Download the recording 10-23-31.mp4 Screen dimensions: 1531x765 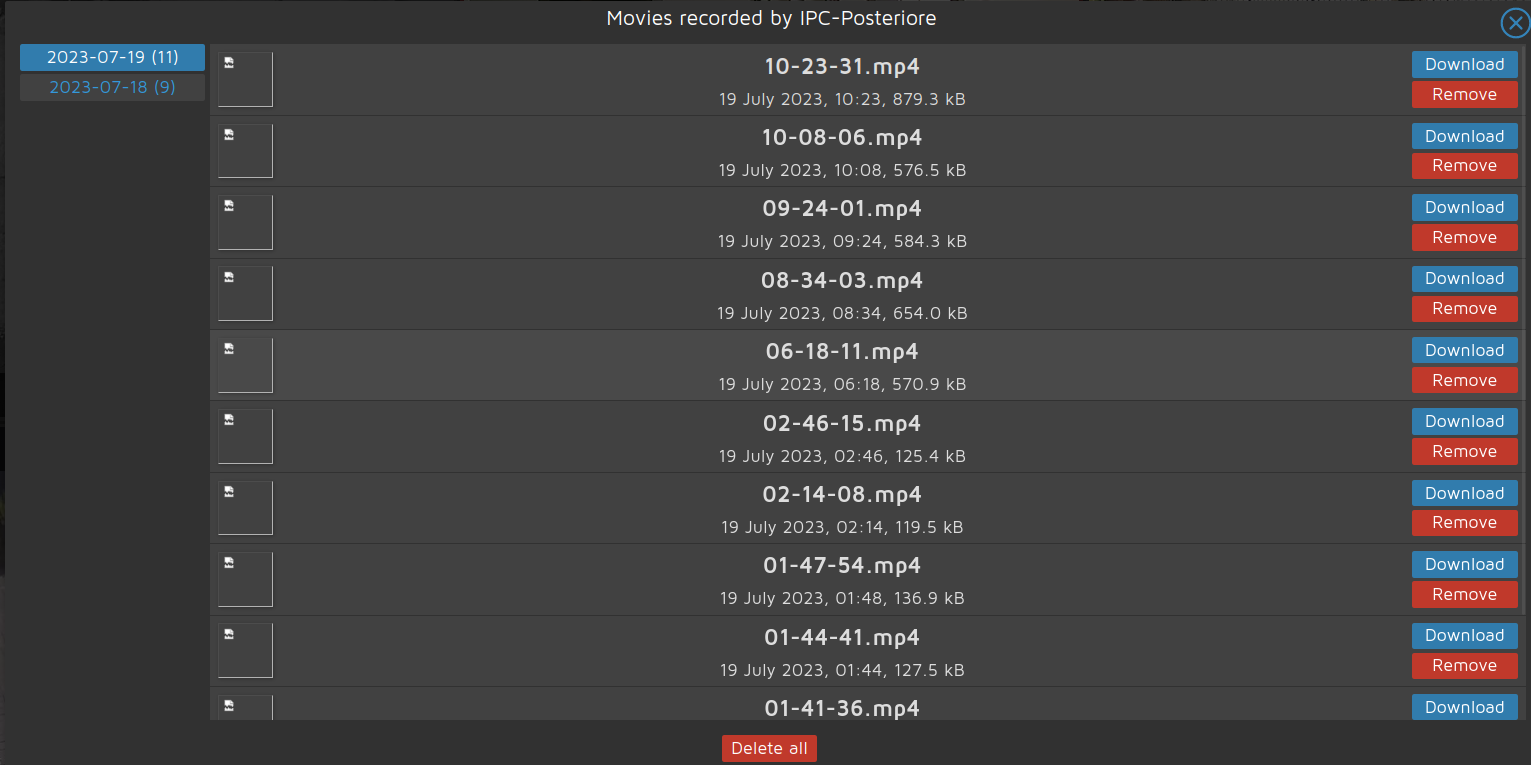[x=1464, y=64]
